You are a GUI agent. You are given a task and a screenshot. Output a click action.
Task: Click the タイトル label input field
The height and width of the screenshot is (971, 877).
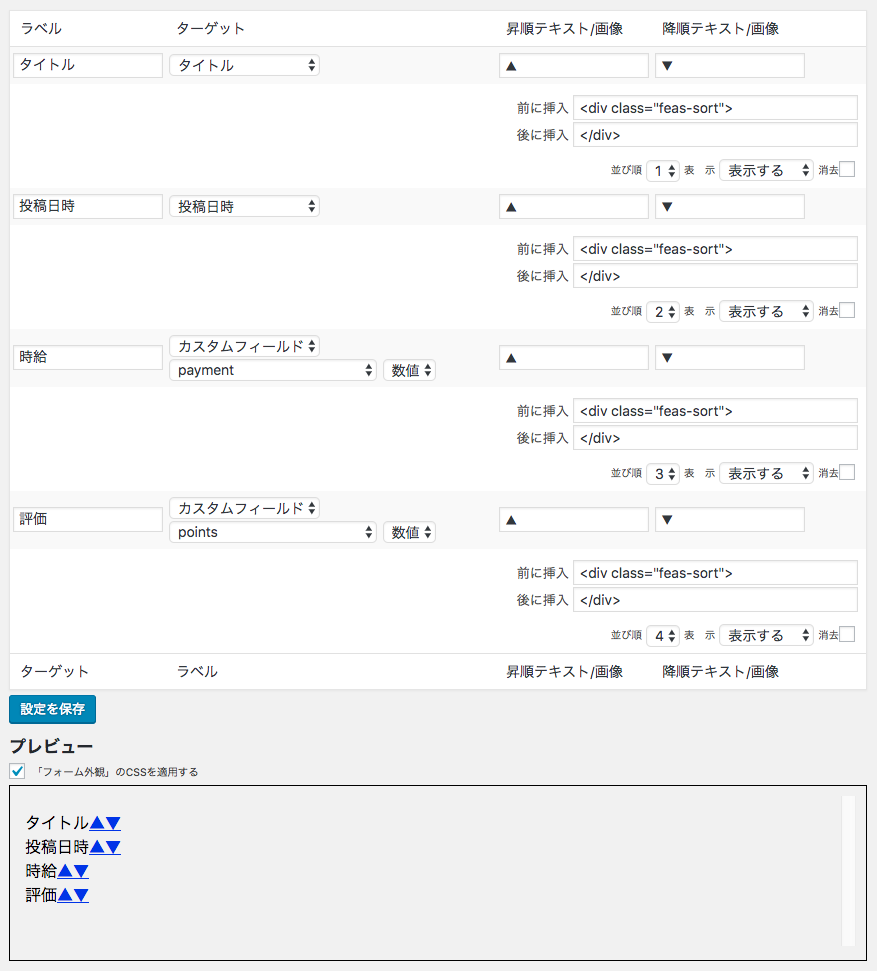(x=88, y=65)
